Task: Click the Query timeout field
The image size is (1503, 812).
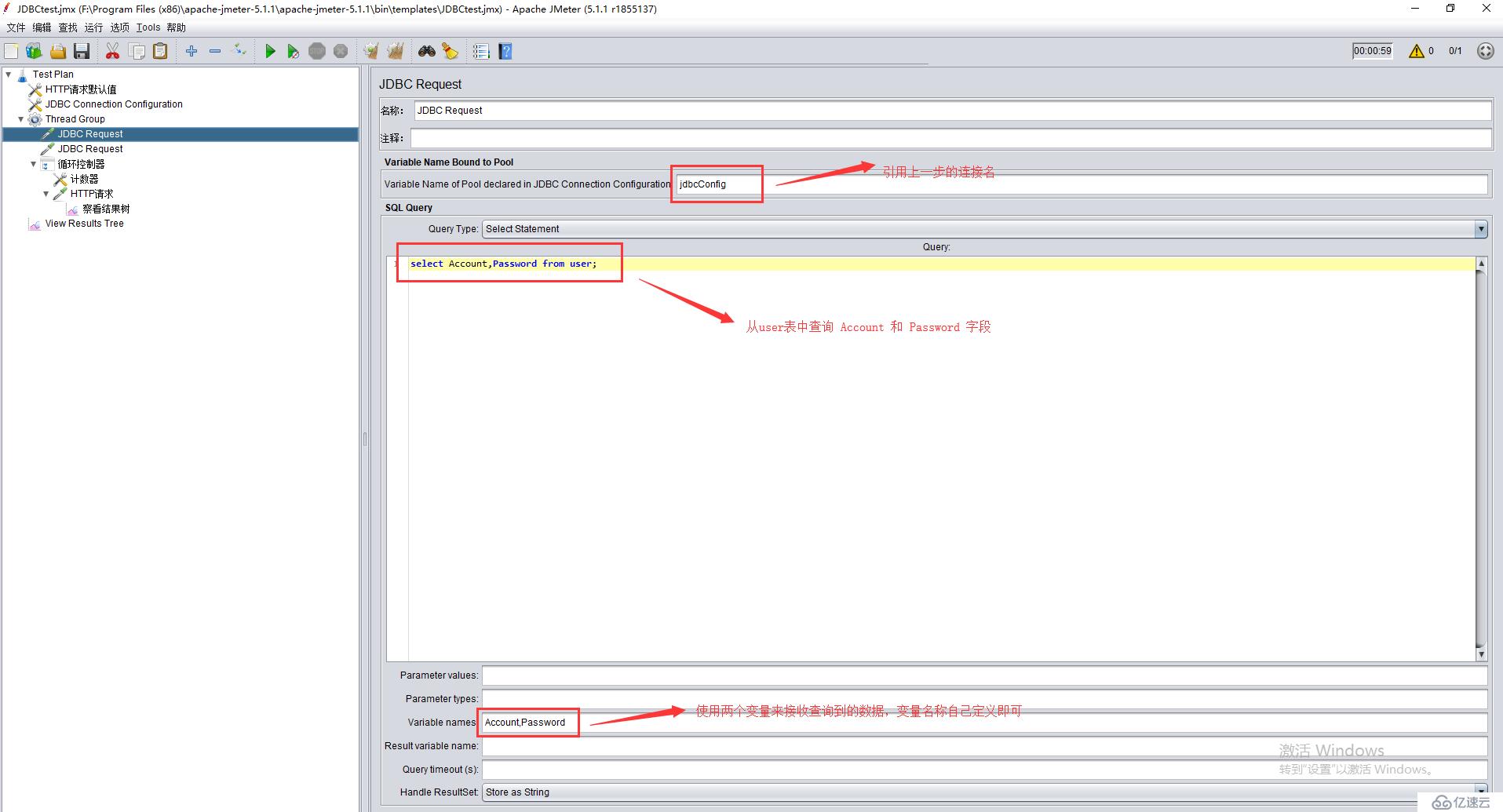Action: [984, 770]
